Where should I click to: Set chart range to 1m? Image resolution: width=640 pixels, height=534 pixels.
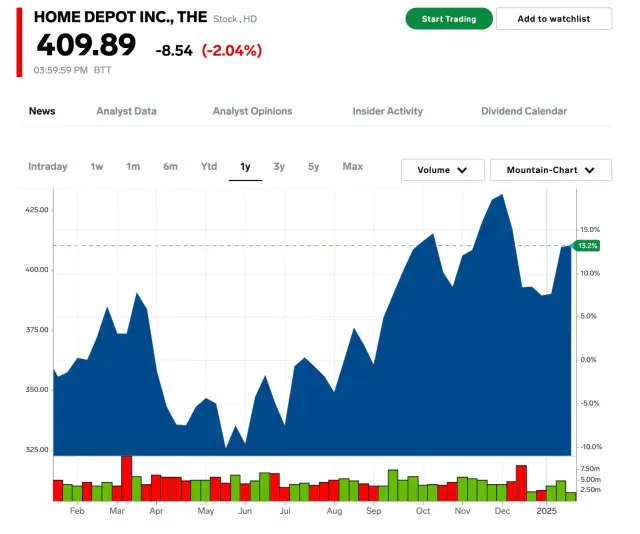(133, 166)
